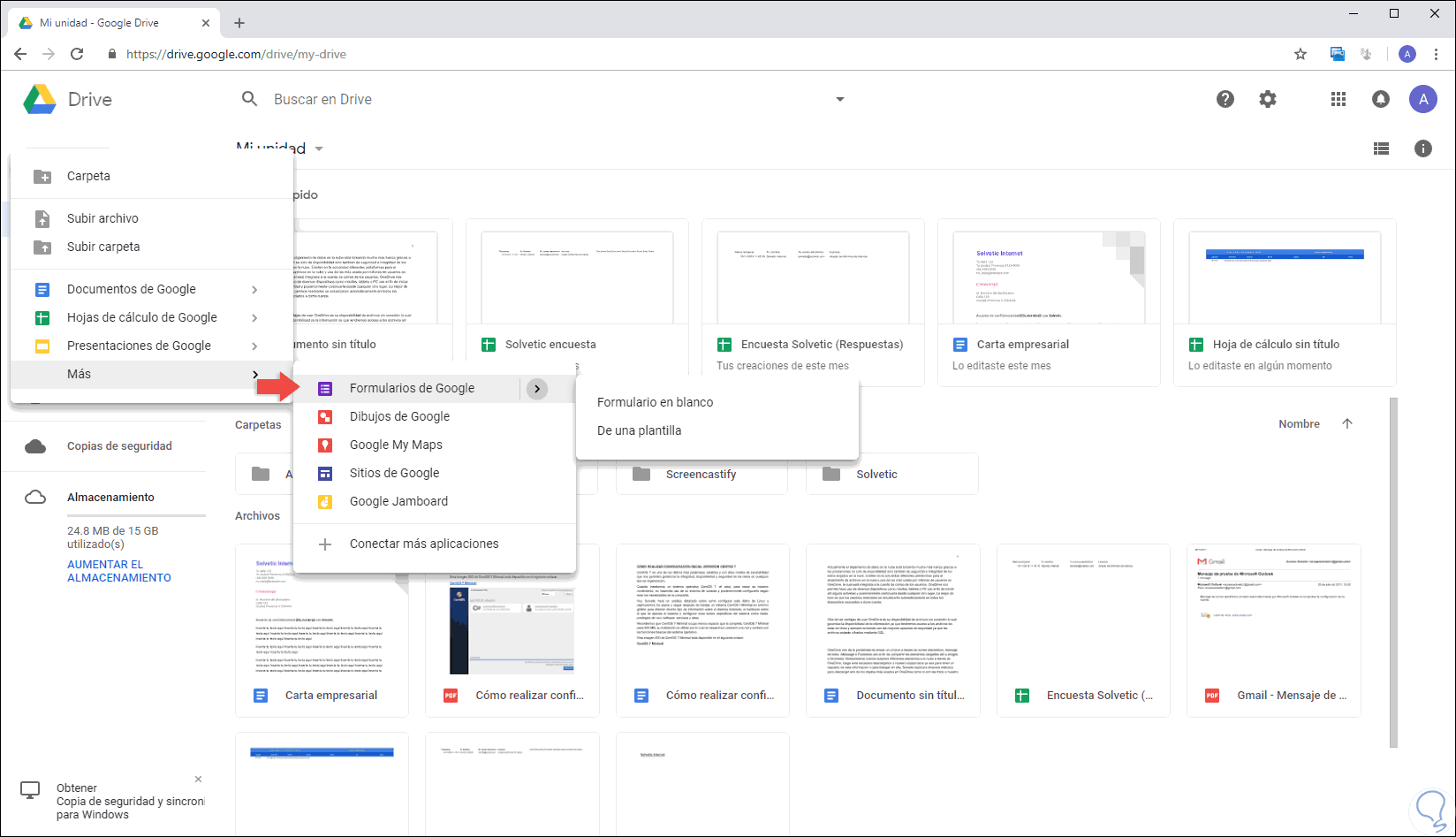Open Hoja de cálculo sin título card

(1285, 302)
